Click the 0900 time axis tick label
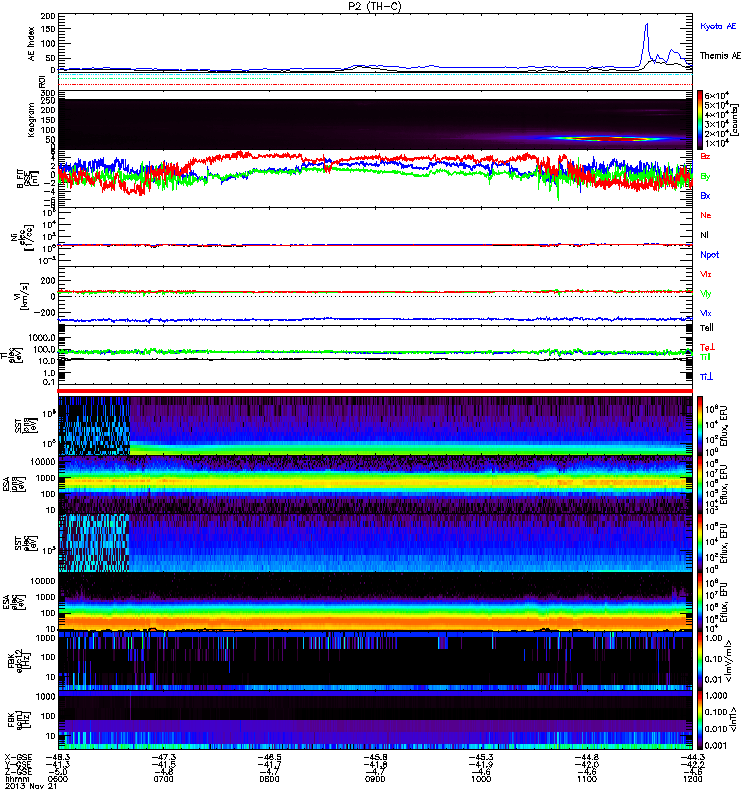Viewport: 750px width, 800px height. point(376,780)
